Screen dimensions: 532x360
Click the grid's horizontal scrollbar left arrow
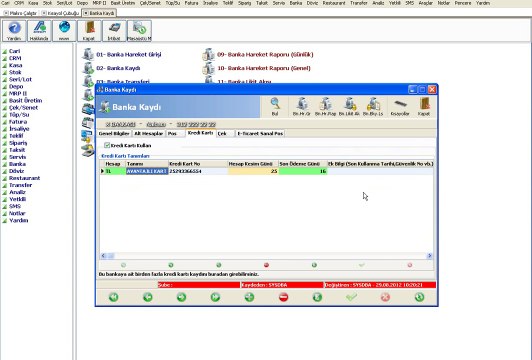pyautogui.click(x=103, y=255)
